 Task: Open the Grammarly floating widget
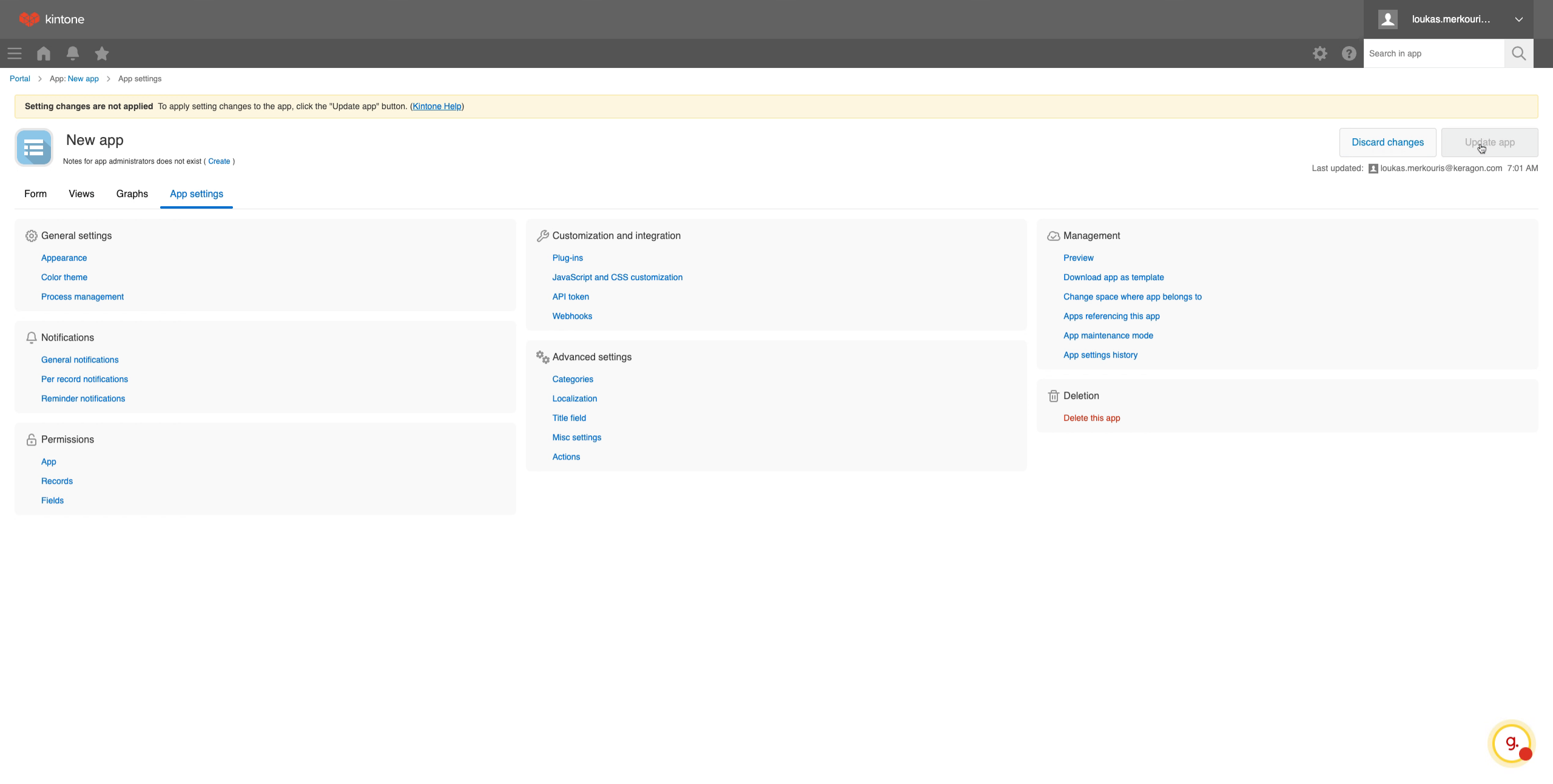(x=1511, y=743)
